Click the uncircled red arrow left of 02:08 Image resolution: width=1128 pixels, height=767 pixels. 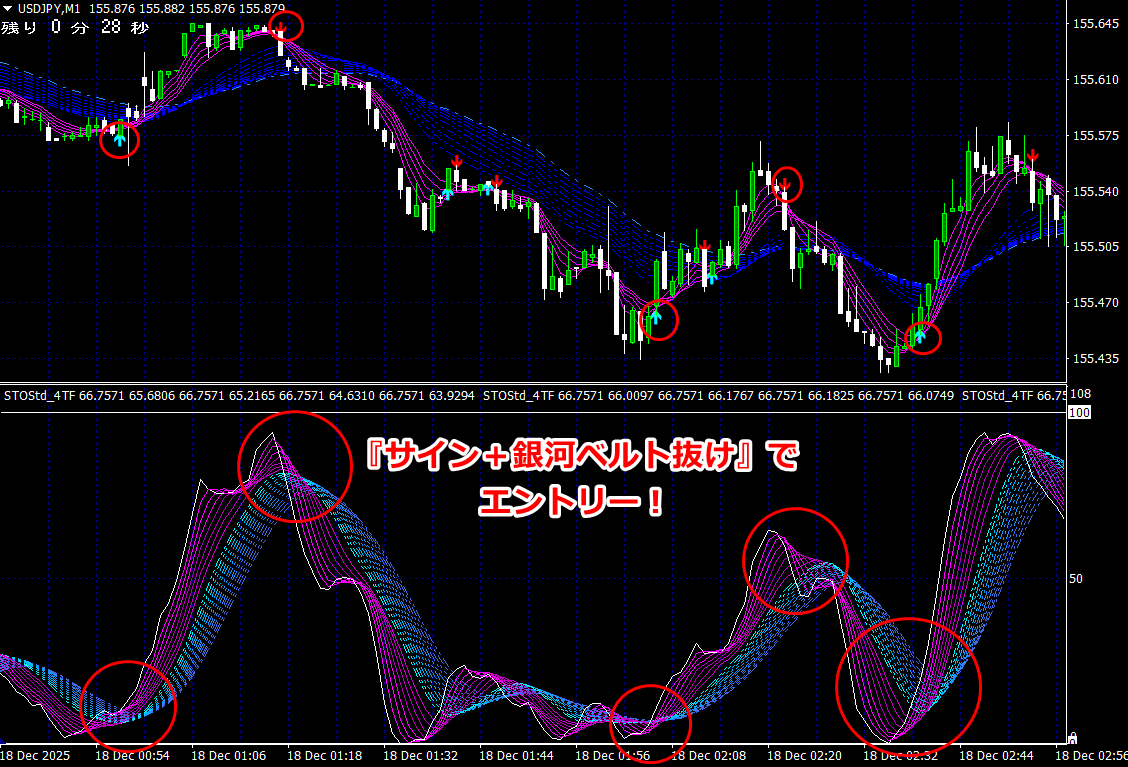pyautogui.click(x=705, y=246)
